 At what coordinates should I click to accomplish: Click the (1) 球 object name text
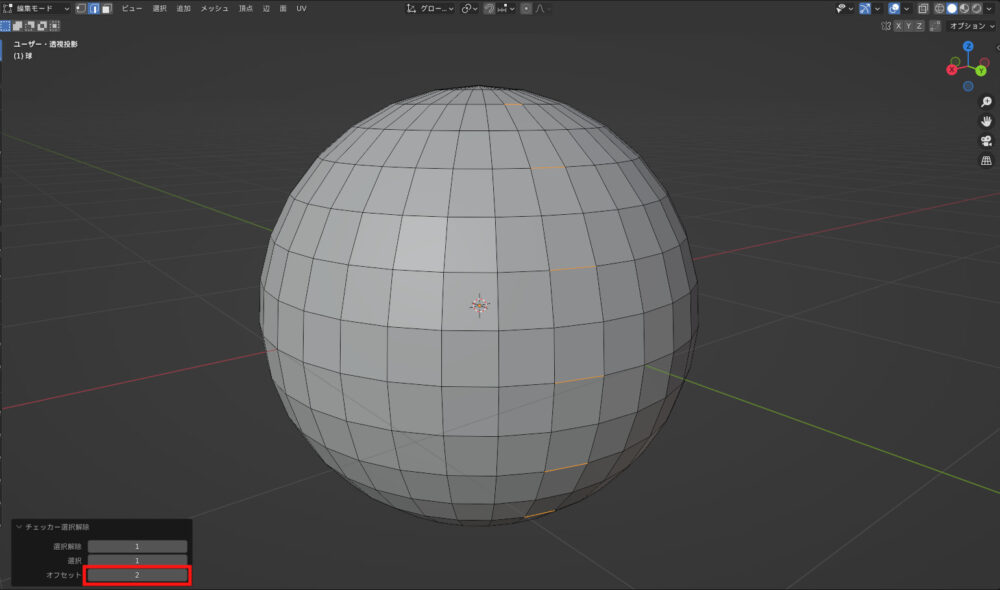pos(23,55)
